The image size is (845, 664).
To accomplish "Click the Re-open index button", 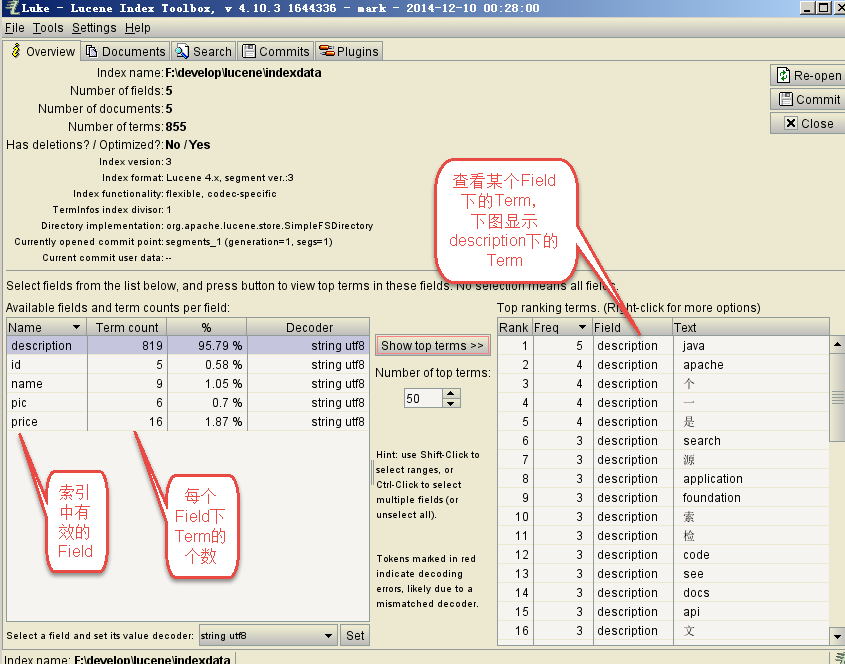I will pyautogui.click(x=807, y=75).
